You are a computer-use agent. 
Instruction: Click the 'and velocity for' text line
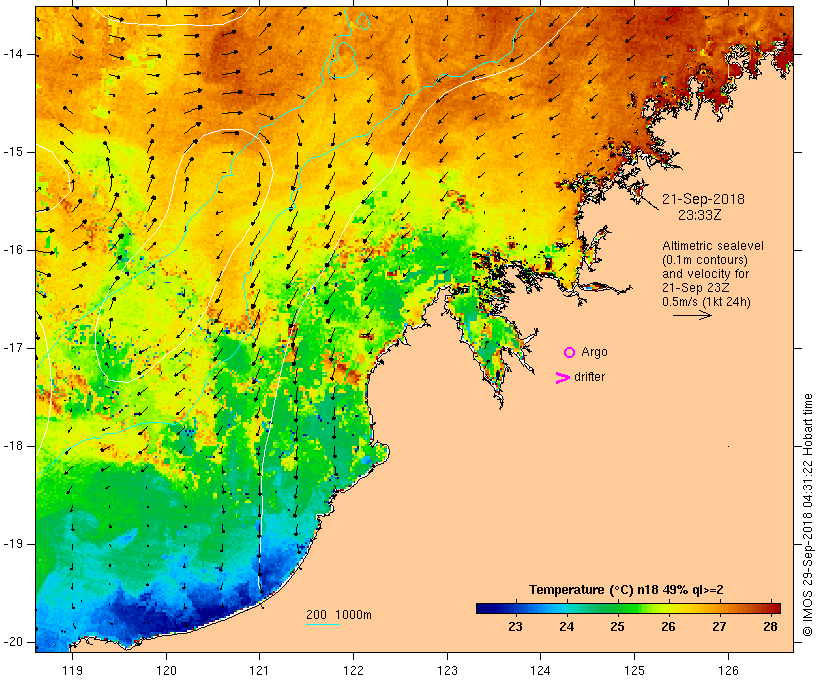point(705,274)
